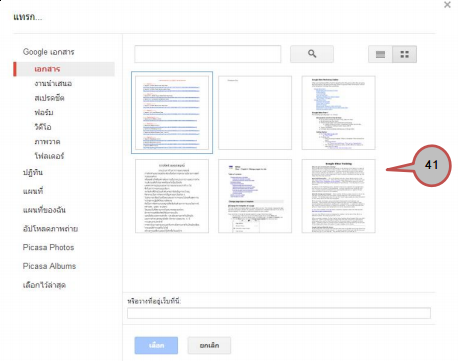
Task: Click the web address paste field
Action: [x=279, y=313]
